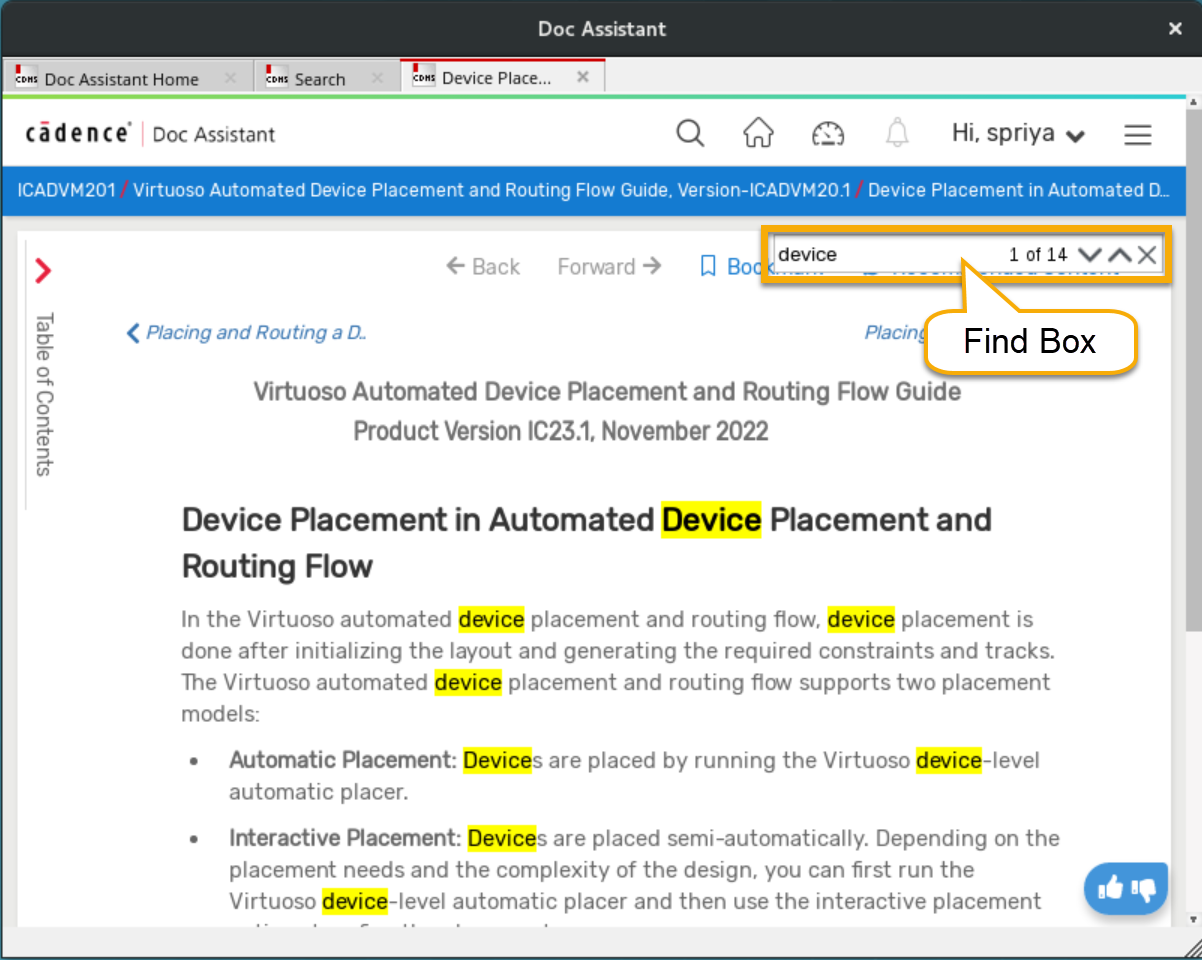Jump to next find match arrow
1202x960 pixels.
point(1090,255)
